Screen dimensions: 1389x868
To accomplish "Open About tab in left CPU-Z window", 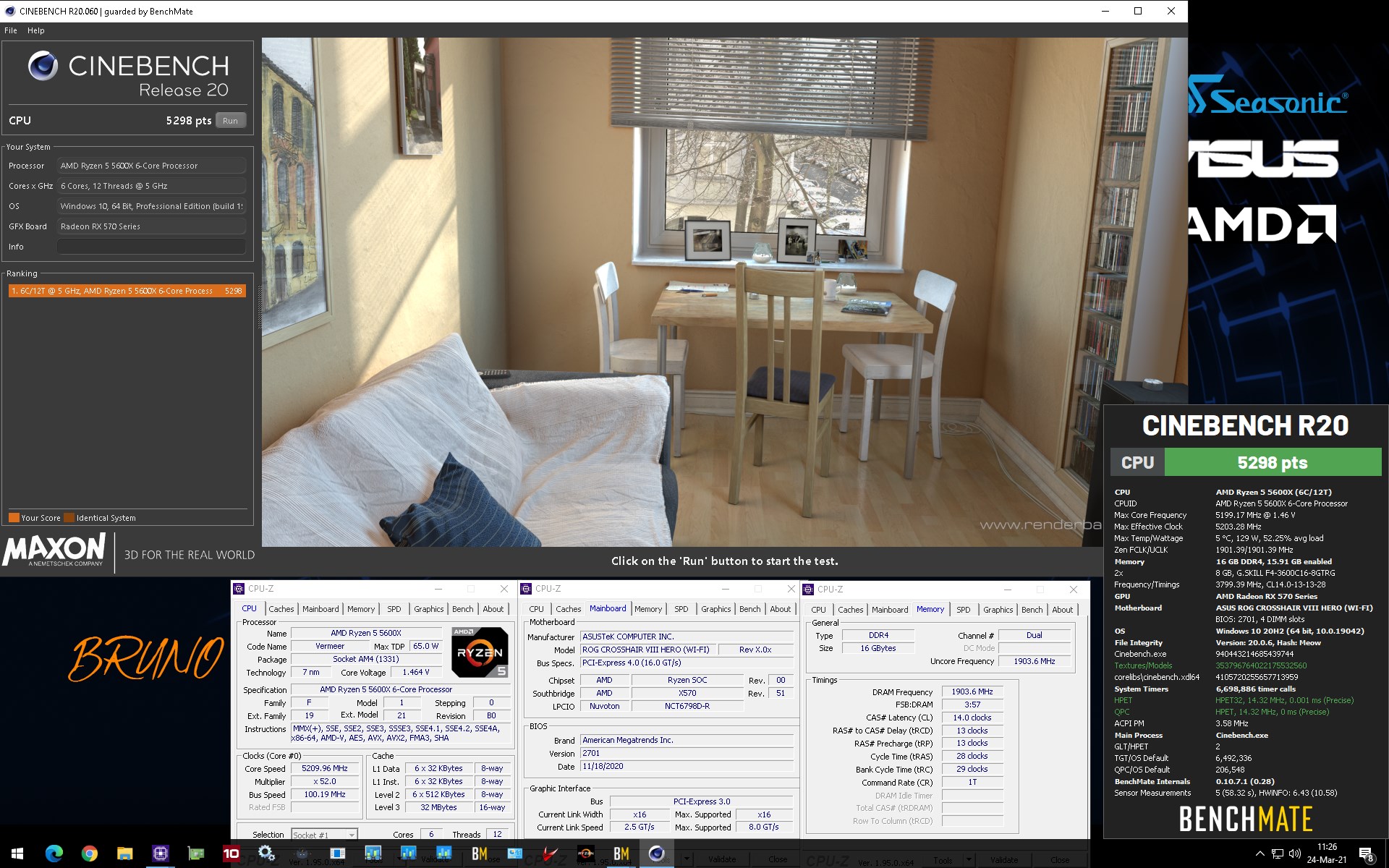I will pyautogui.click(x=493, y=609).
